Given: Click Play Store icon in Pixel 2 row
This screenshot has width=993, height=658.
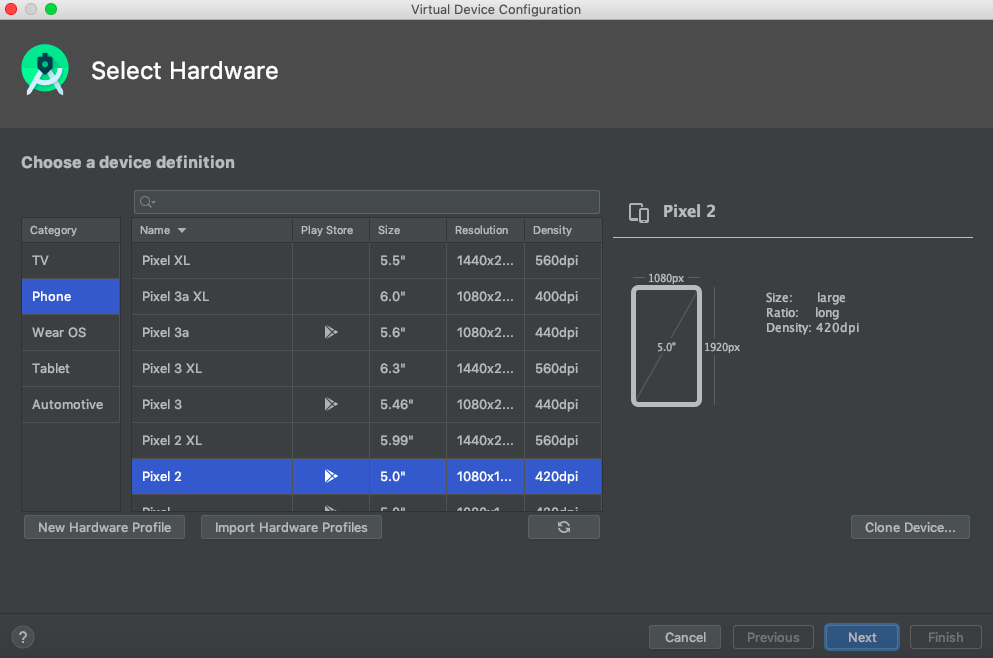Looking at the screenshot, I should tap(331, 476).
